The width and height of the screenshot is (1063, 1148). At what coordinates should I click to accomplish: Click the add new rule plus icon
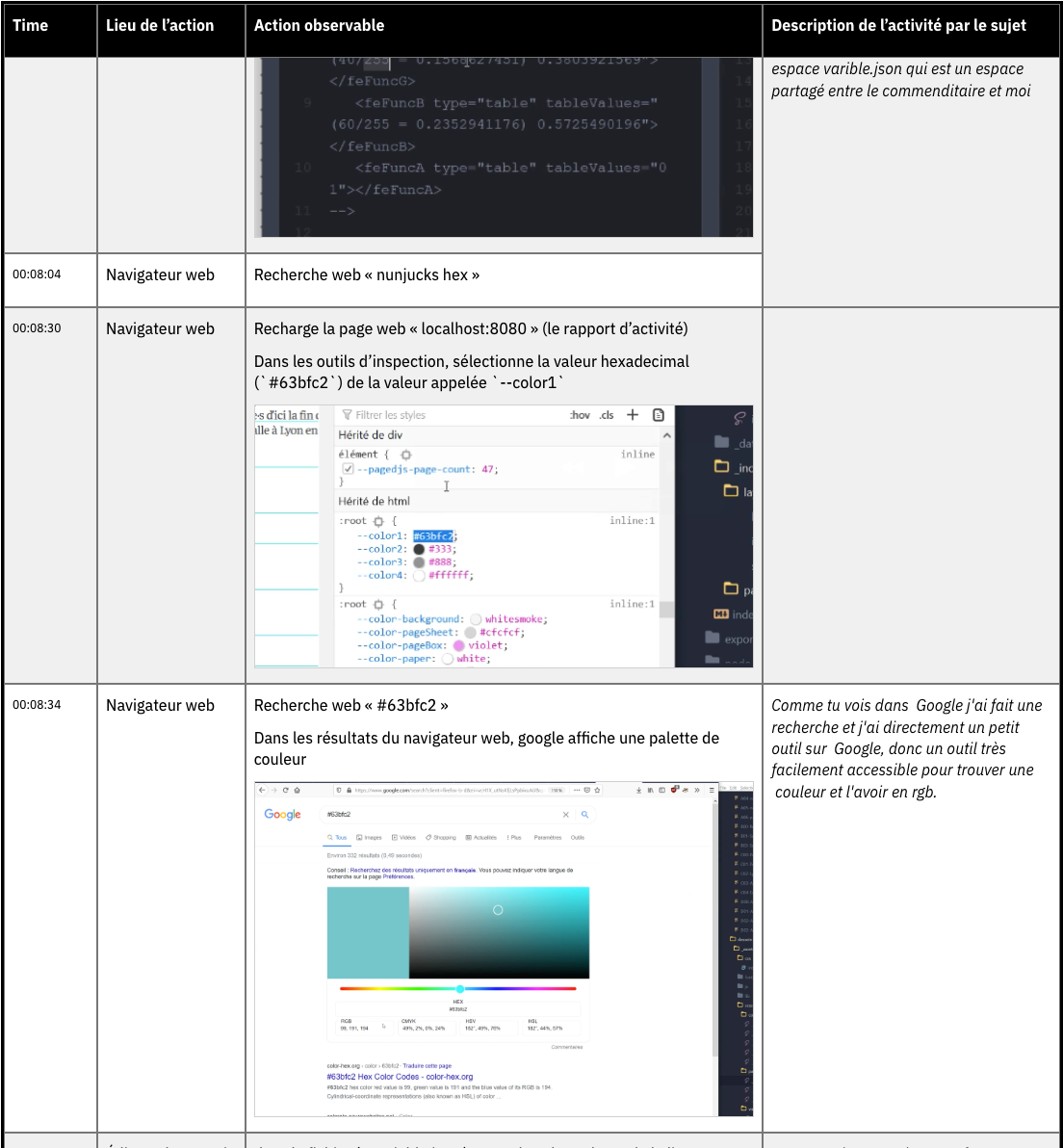[x=633, y=415]
